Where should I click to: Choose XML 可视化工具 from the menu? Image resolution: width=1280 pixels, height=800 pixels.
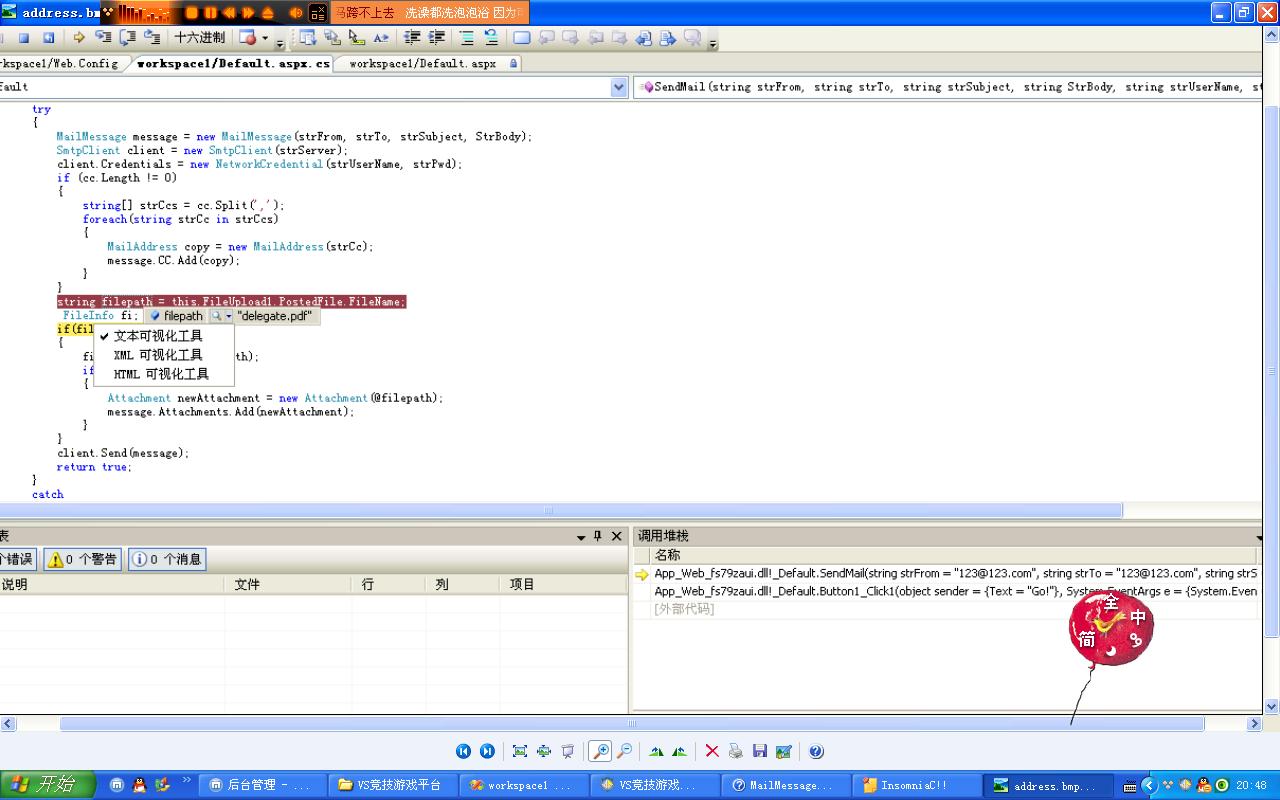[158, 355]
